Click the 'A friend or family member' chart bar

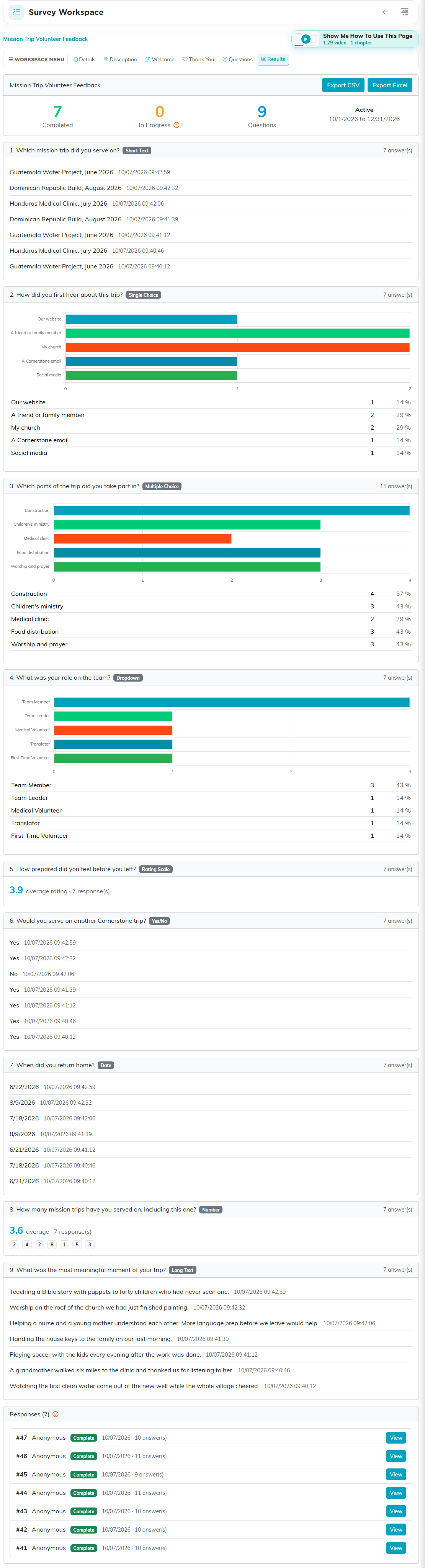237,333
